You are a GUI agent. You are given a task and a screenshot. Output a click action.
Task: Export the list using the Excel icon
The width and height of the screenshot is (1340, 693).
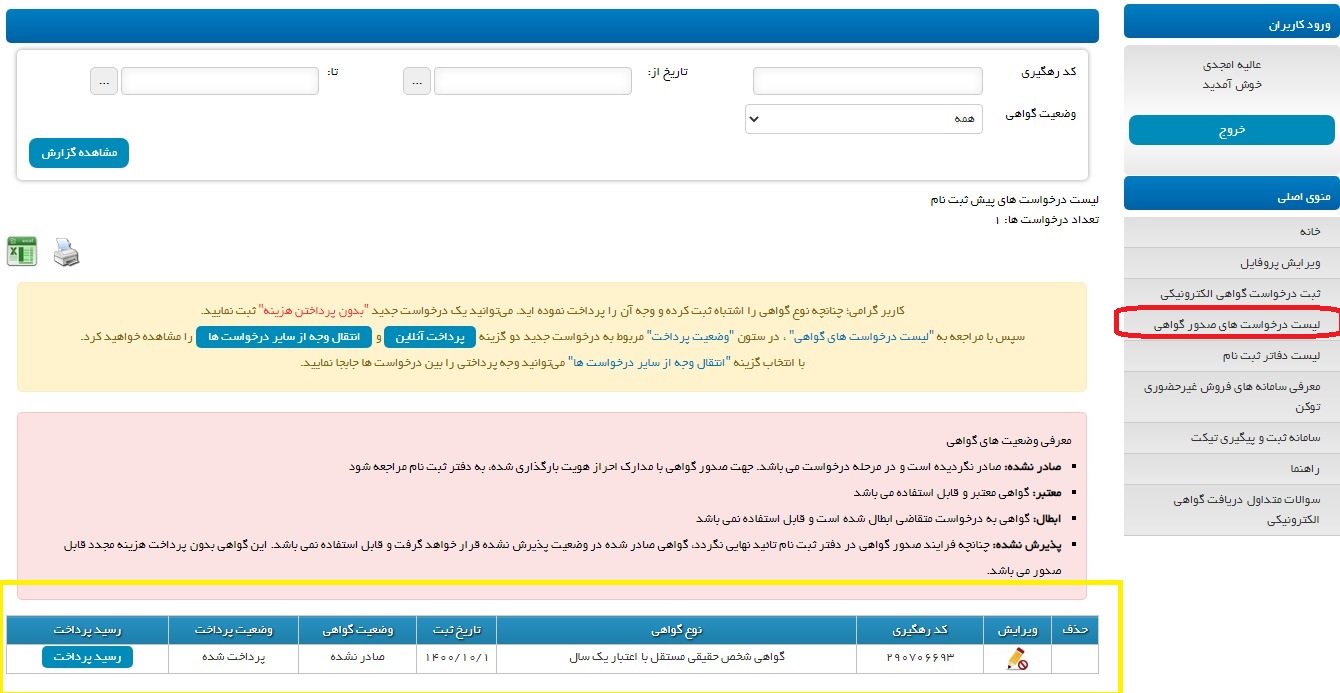tap(22, 252)
